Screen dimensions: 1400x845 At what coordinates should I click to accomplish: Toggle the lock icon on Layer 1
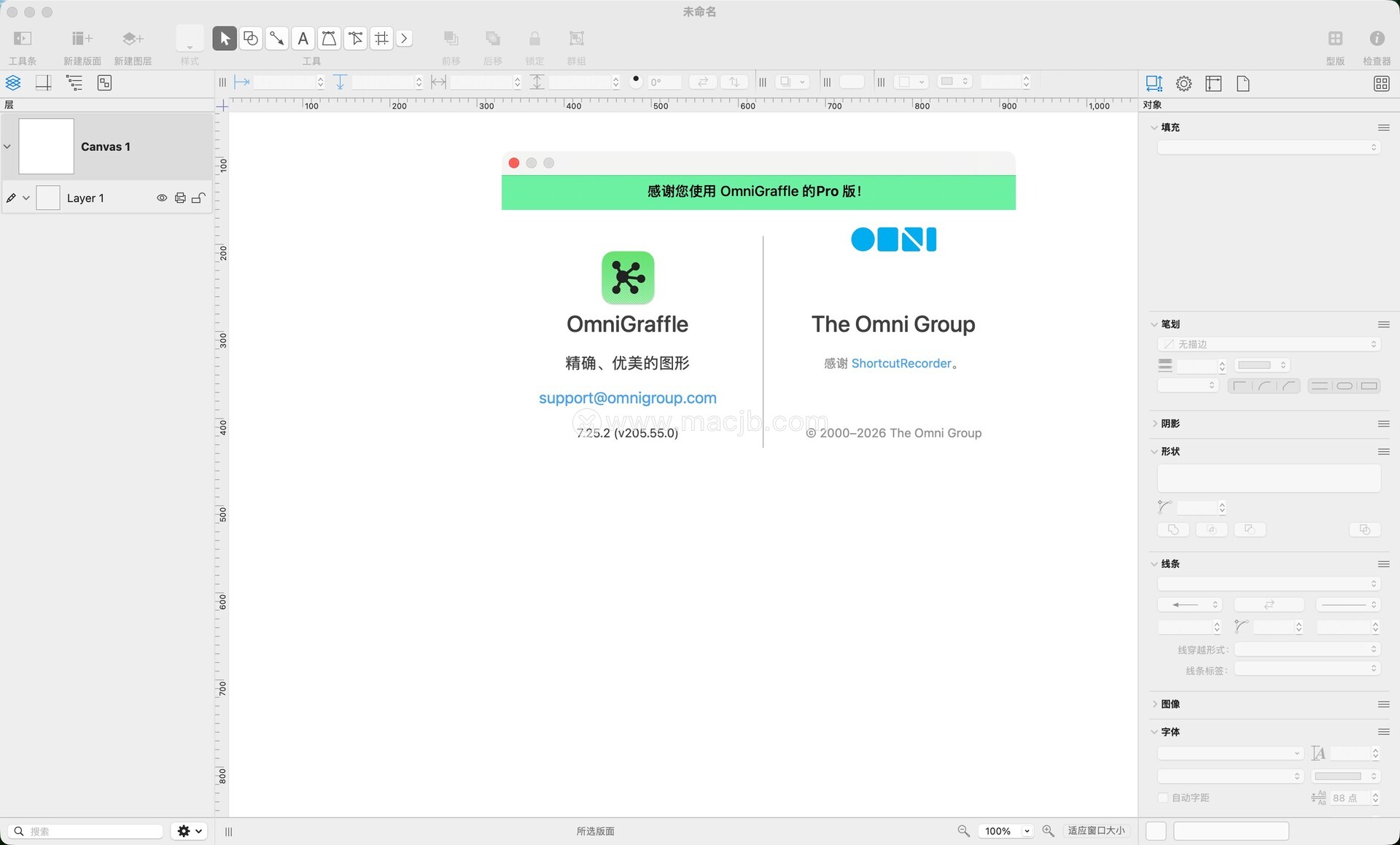198,198
